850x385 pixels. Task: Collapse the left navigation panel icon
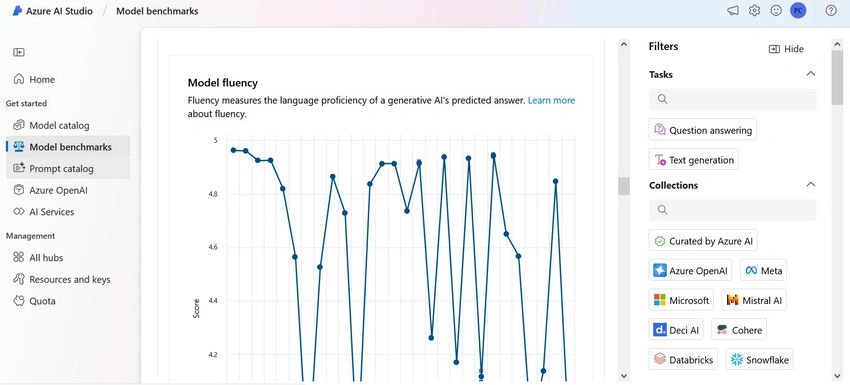19,52
